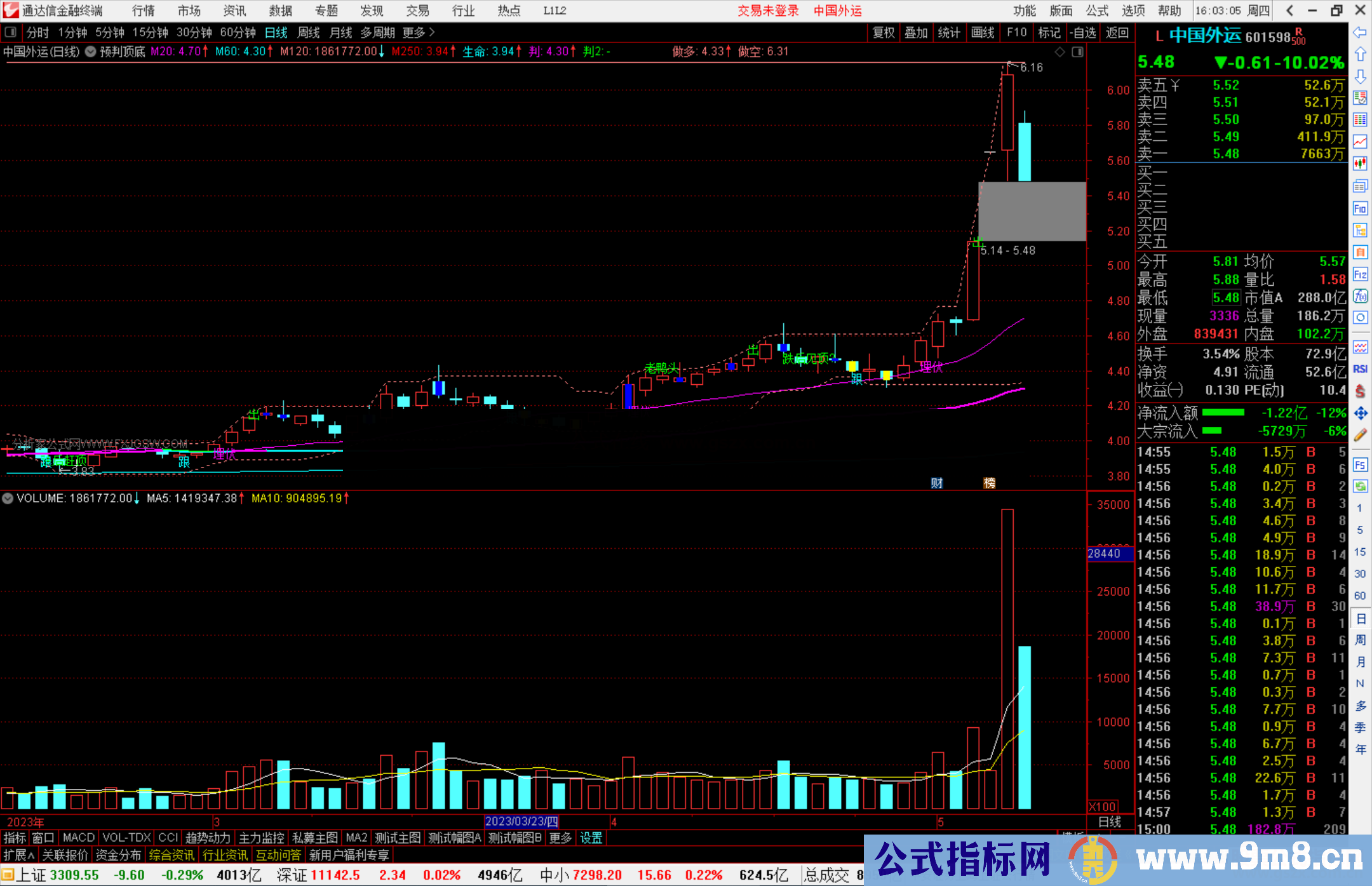
Task: Click the 2023/03/23/四 date marker
Action: (x=521, y=821)
